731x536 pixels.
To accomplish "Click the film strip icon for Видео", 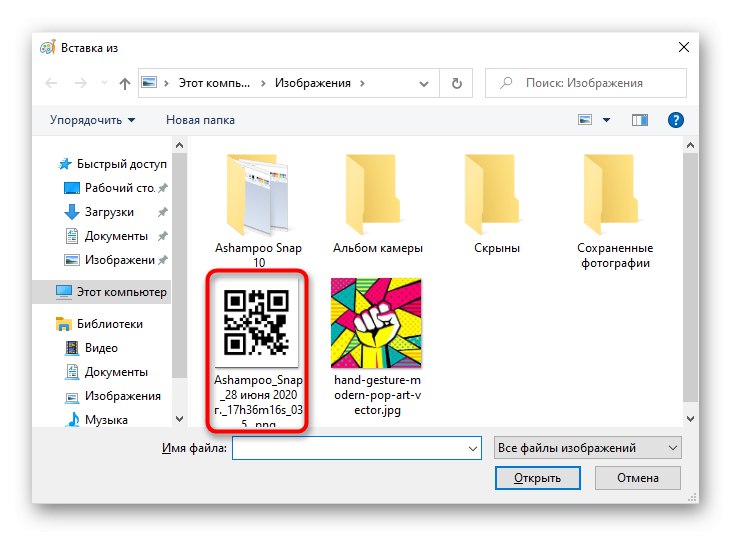I will [71, 348].
